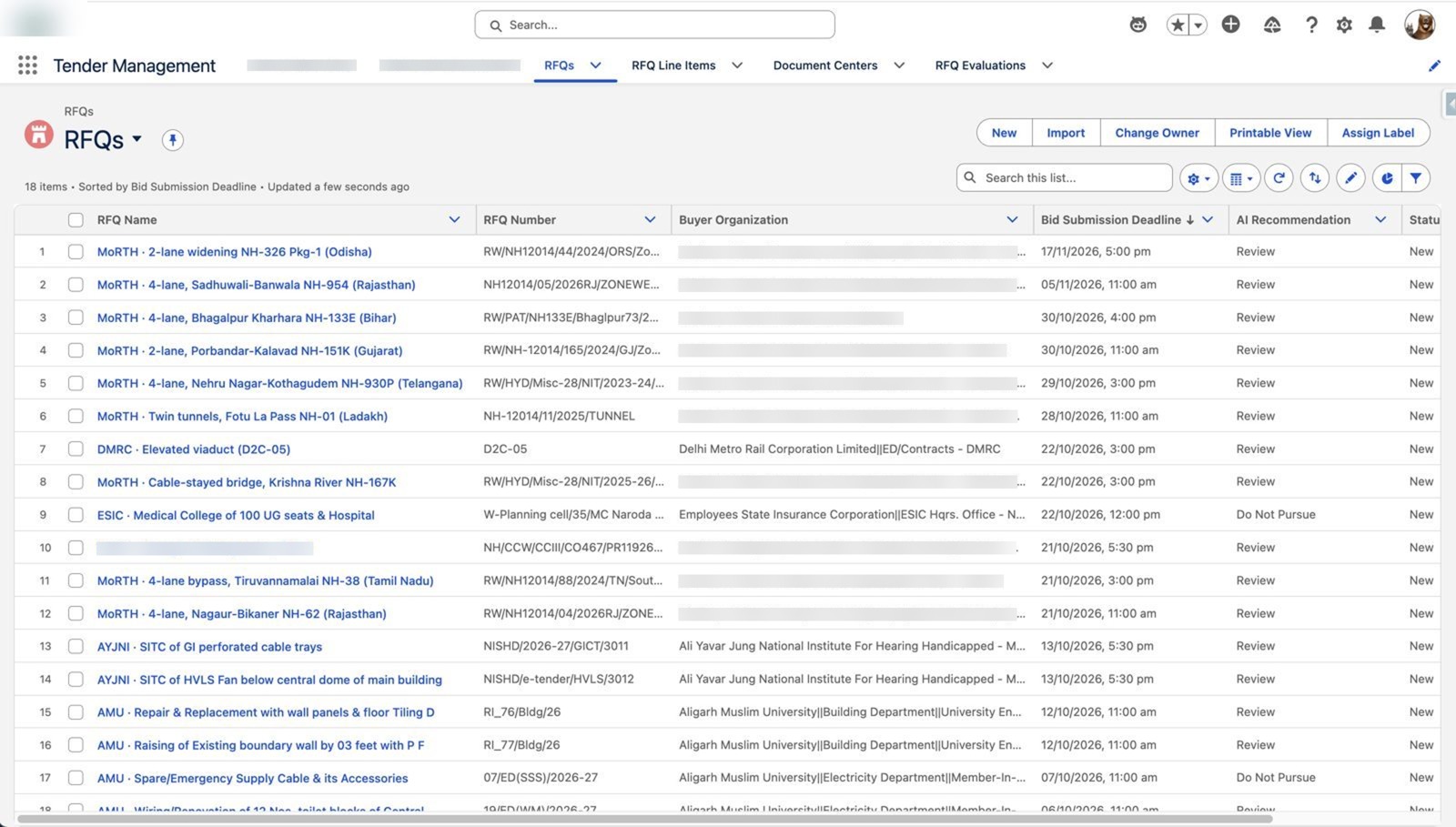The height and width of the screenshot is (827, 1456).
Task: Edit navigation bar with pencil icon
Action: pyautogui.click(x=1434, y=66)
